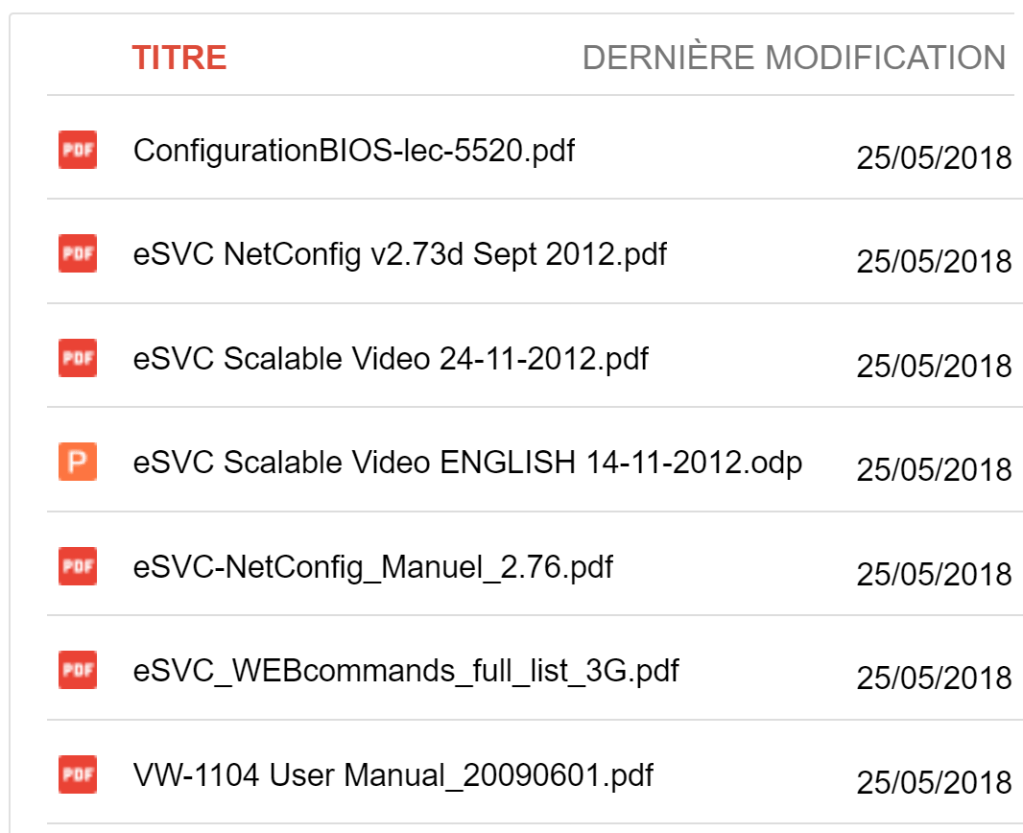Image resolution: width=1023 pixels, height=833 pixels.
Task: Click the date of ConfigurationBIOS-lec-5520.pdf
Action: [934, 158]
